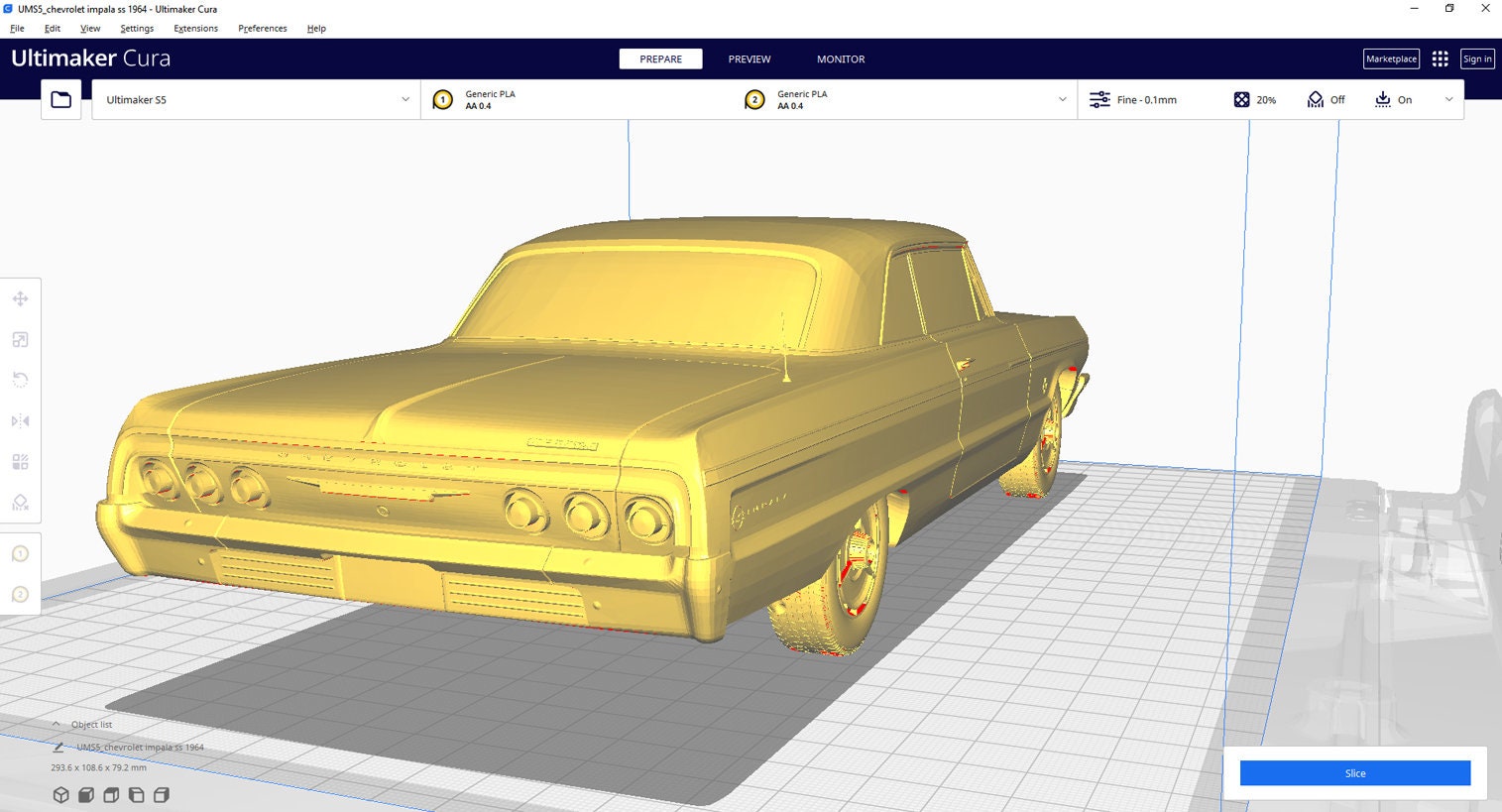Select the Move tool
This screenshot has width=1502, height=812.
tap(20, 298)
